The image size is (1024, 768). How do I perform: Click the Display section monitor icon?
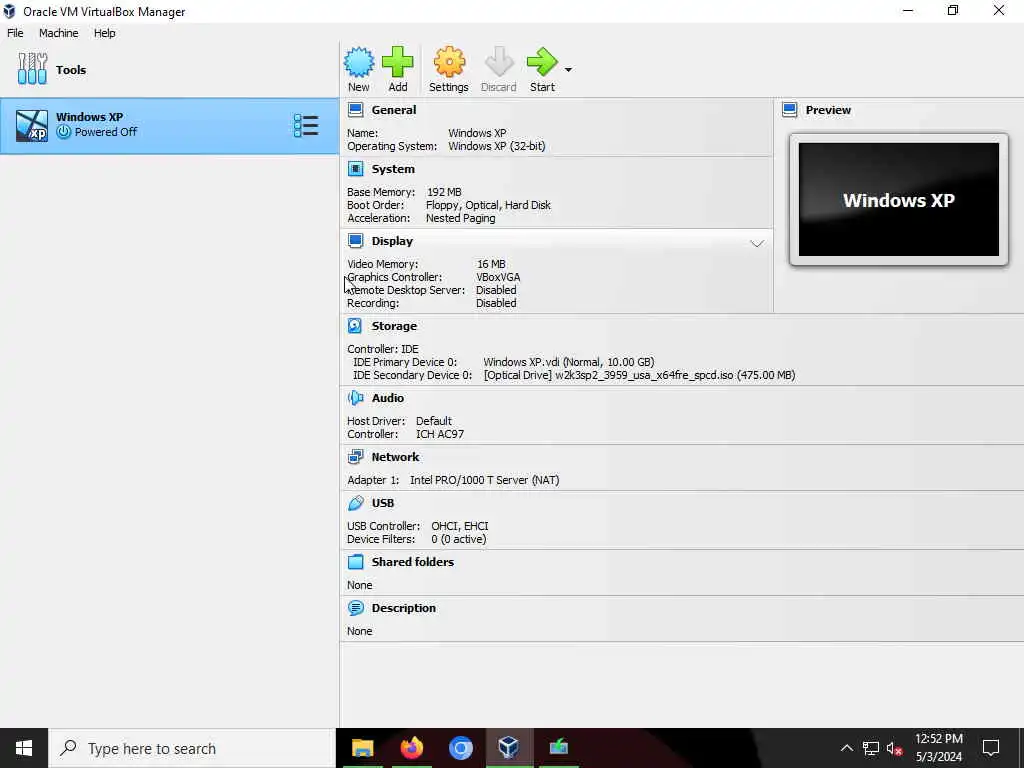pyautogui.click(x=355, y=241)
